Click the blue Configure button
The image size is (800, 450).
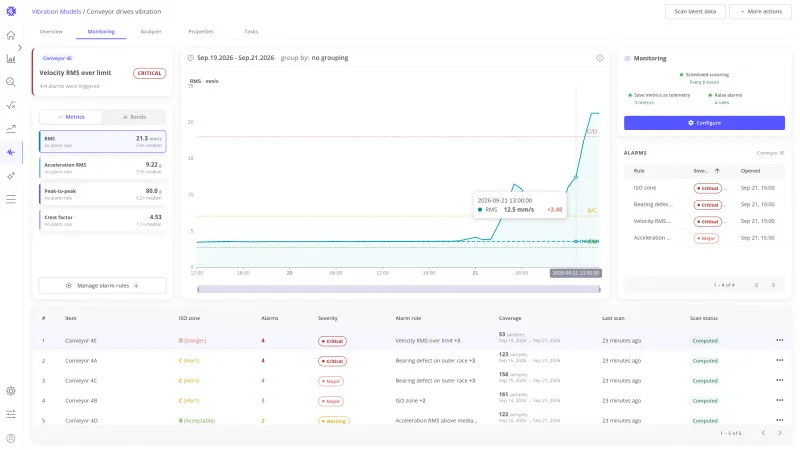(x=704, y=122)
